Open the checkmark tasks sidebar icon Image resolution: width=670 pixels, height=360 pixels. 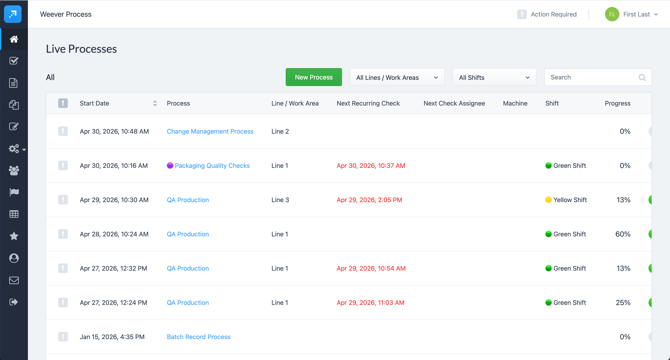point(14,61)
